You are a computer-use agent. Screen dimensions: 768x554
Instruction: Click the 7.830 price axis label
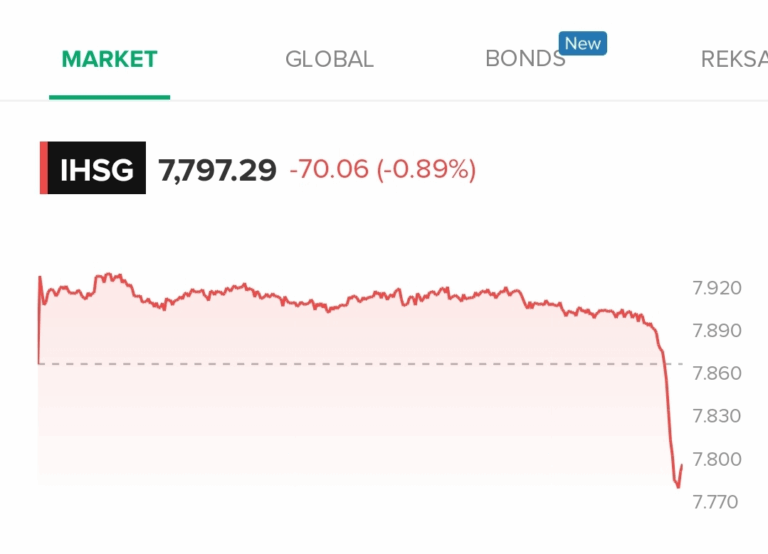coord(717,416)
